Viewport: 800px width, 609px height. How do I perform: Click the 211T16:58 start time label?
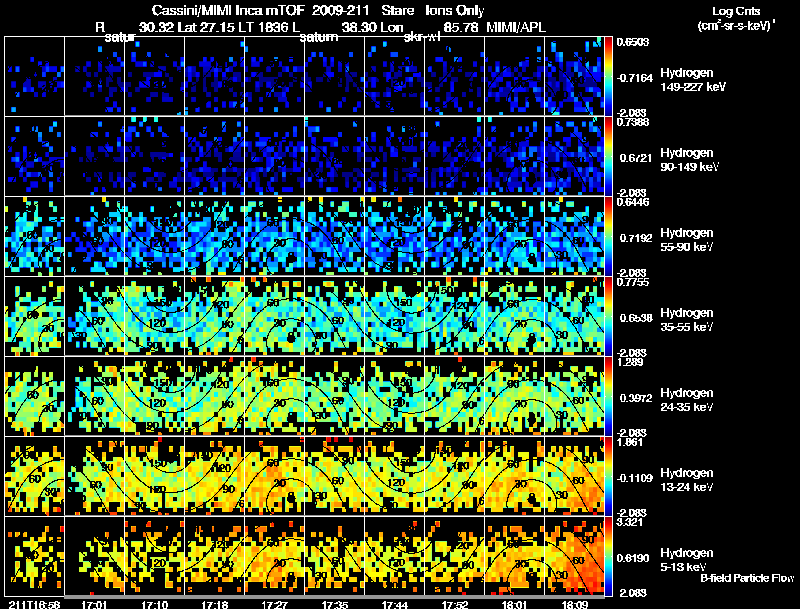[34, 603]
